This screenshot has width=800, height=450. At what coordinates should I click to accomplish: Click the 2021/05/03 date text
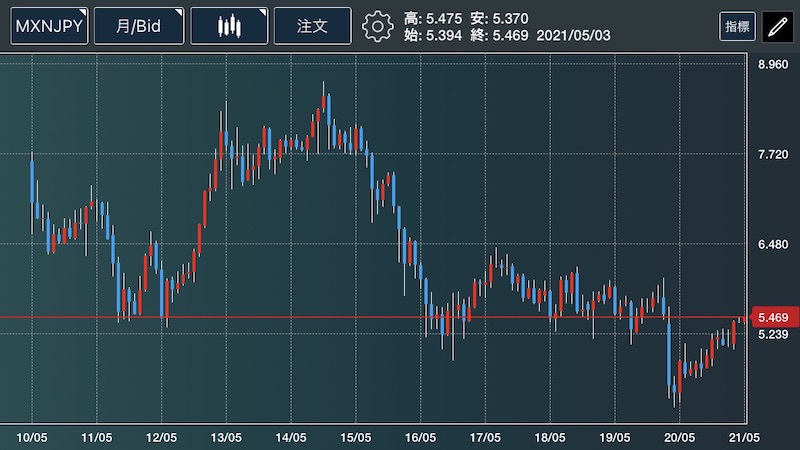[573, 36]
